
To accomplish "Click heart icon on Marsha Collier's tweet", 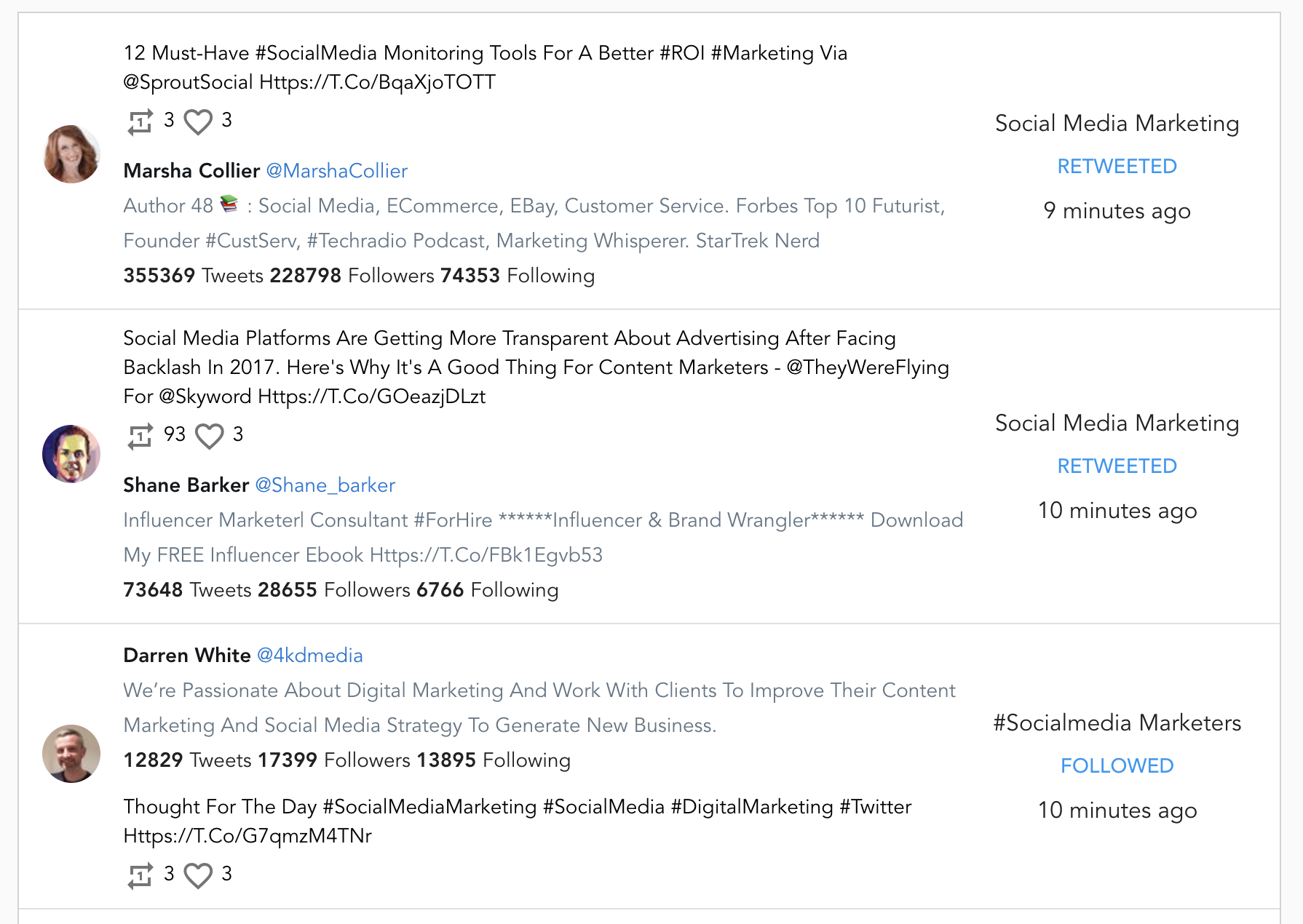I will pos(198,122).
